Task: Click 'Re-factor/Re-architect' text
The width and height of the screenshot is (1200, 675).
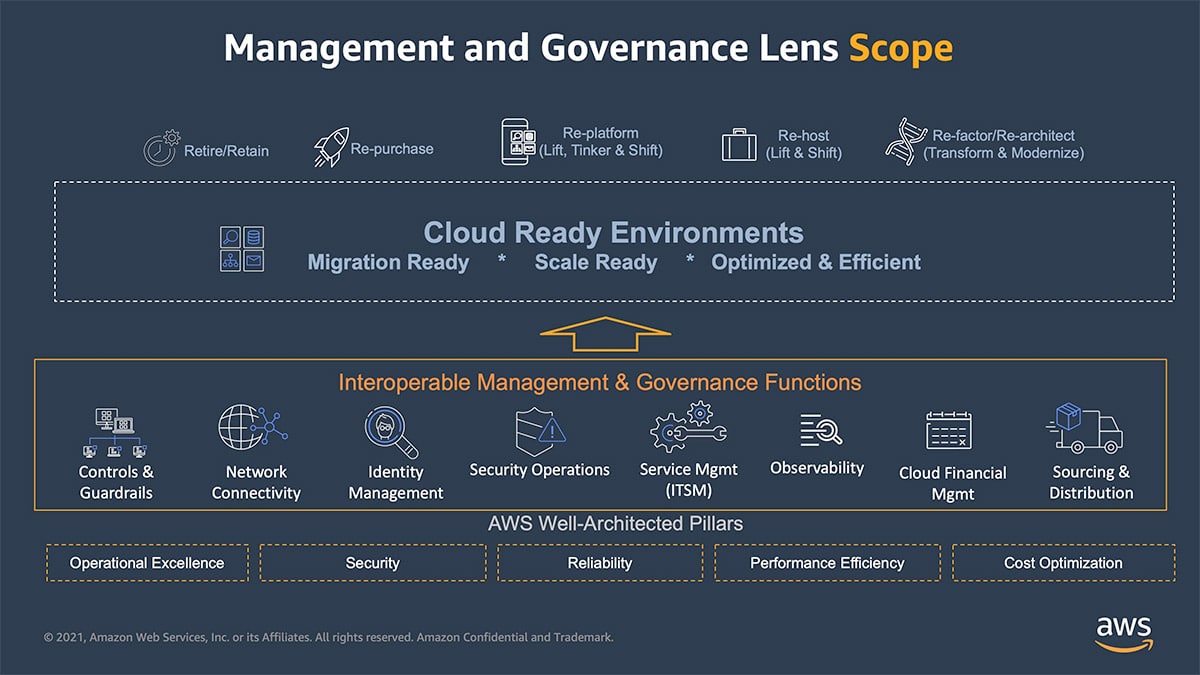Action: pos(1004,135)
